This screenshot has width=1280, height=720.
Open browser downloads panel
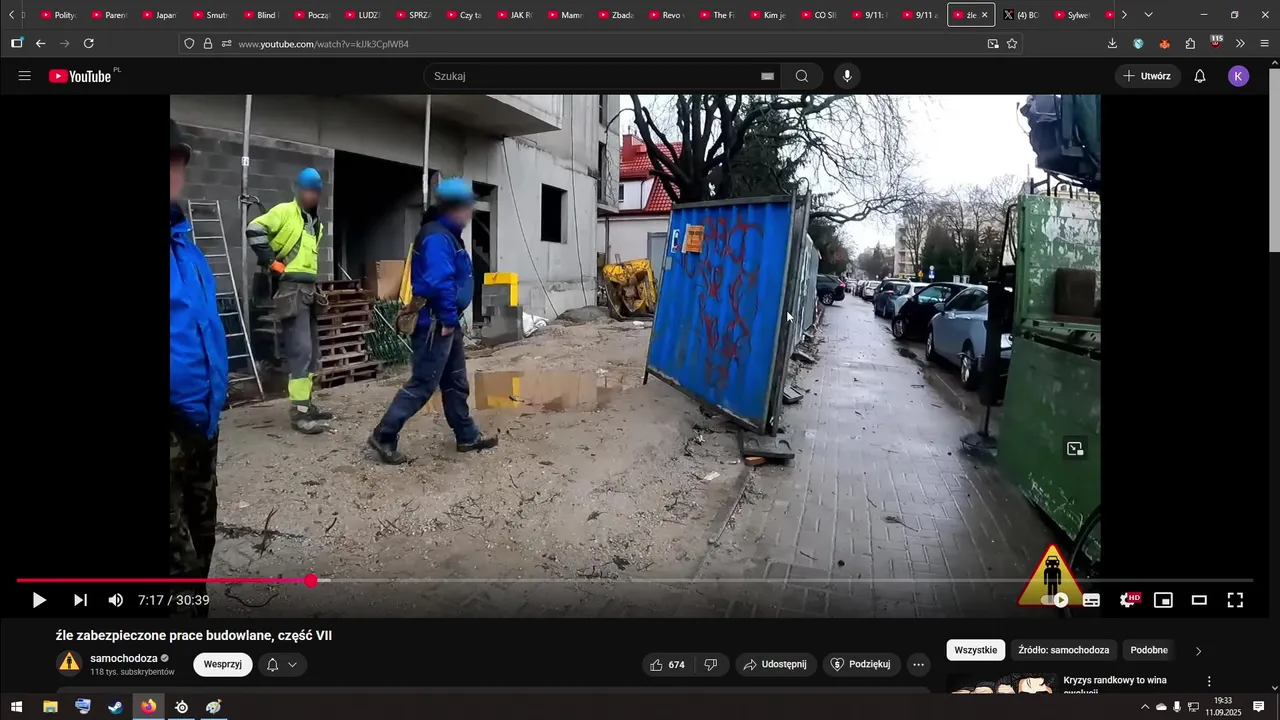1112,43
